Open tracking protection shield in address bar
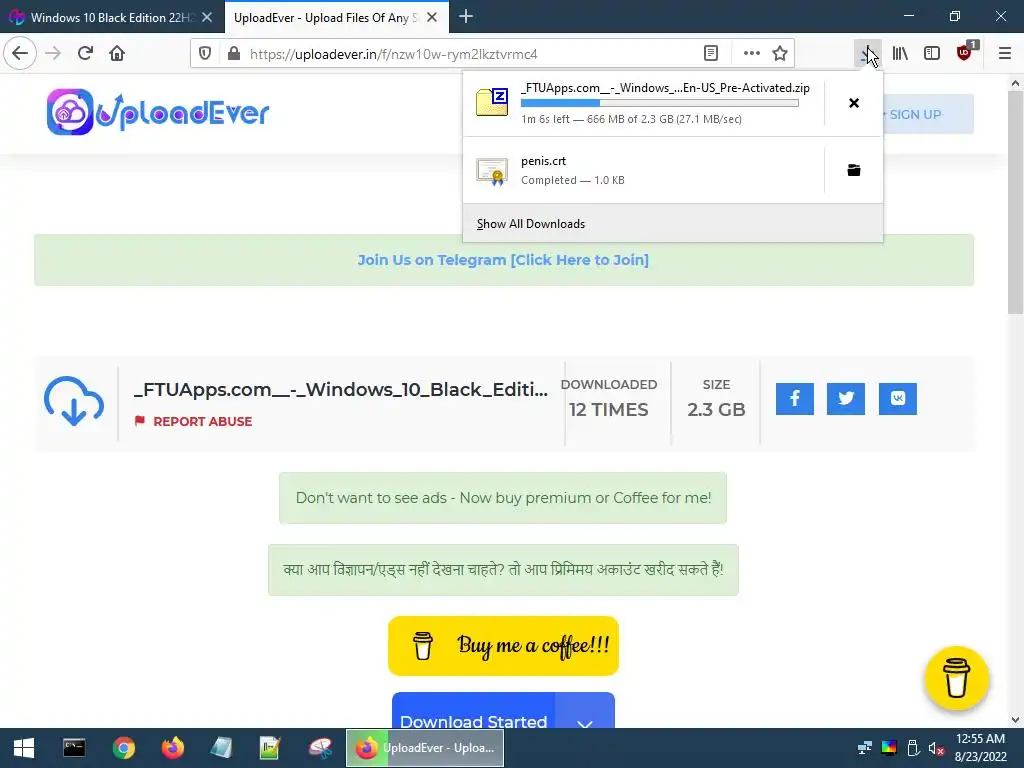 [x=205, y=54]
